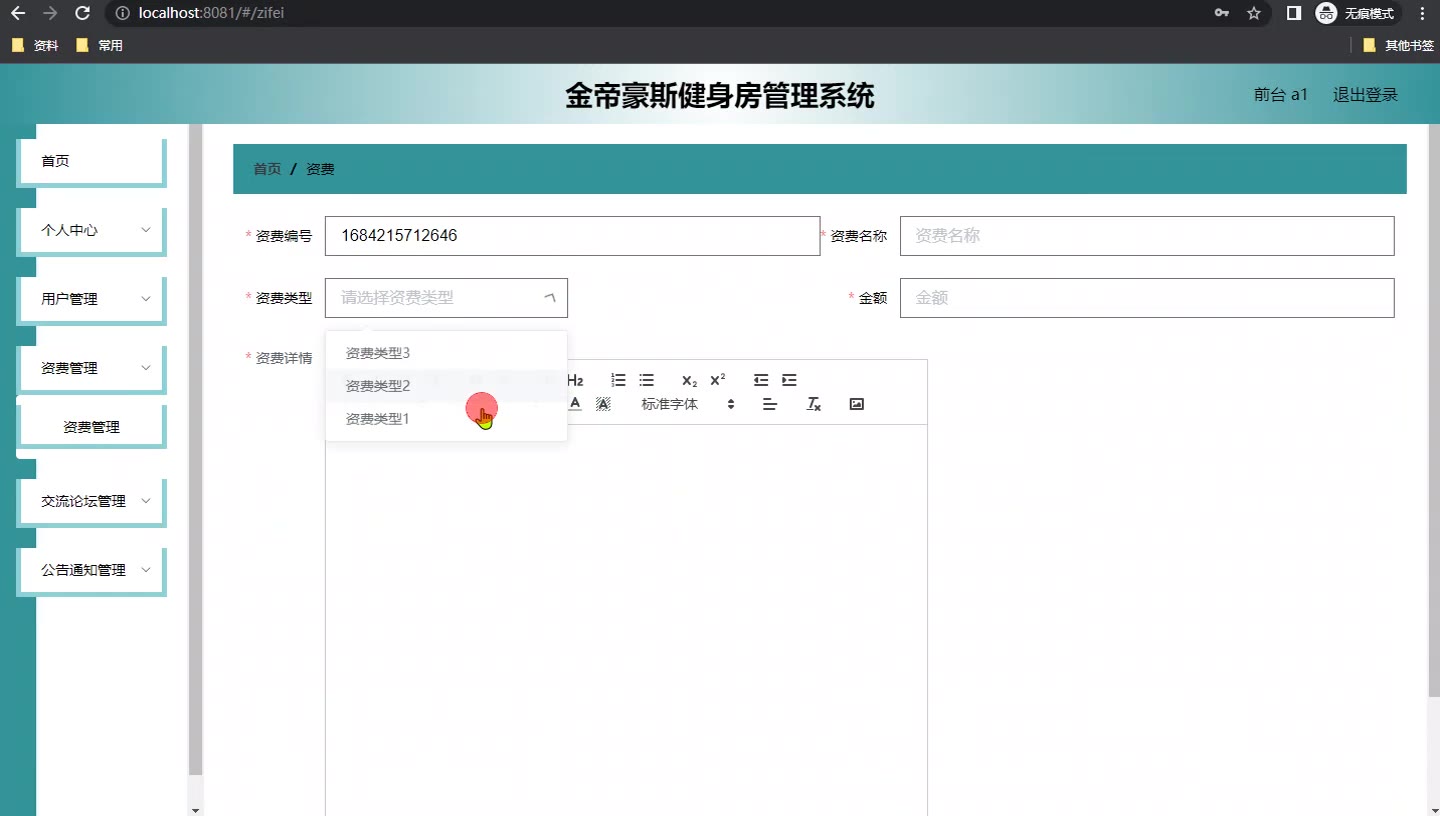1440x816 pixels.
Task: Go back in browser
Action: click(x=17, y=13)
